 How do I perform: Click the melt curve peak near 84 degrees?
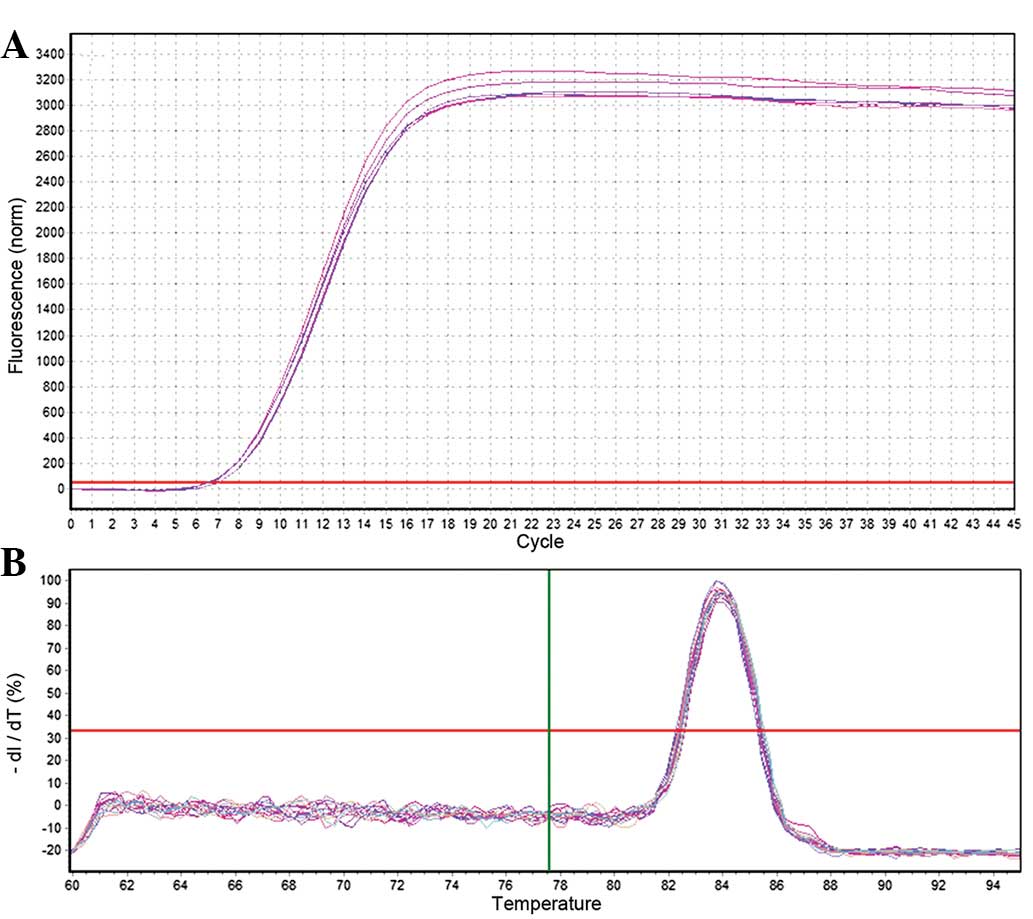tap(717, 586)
